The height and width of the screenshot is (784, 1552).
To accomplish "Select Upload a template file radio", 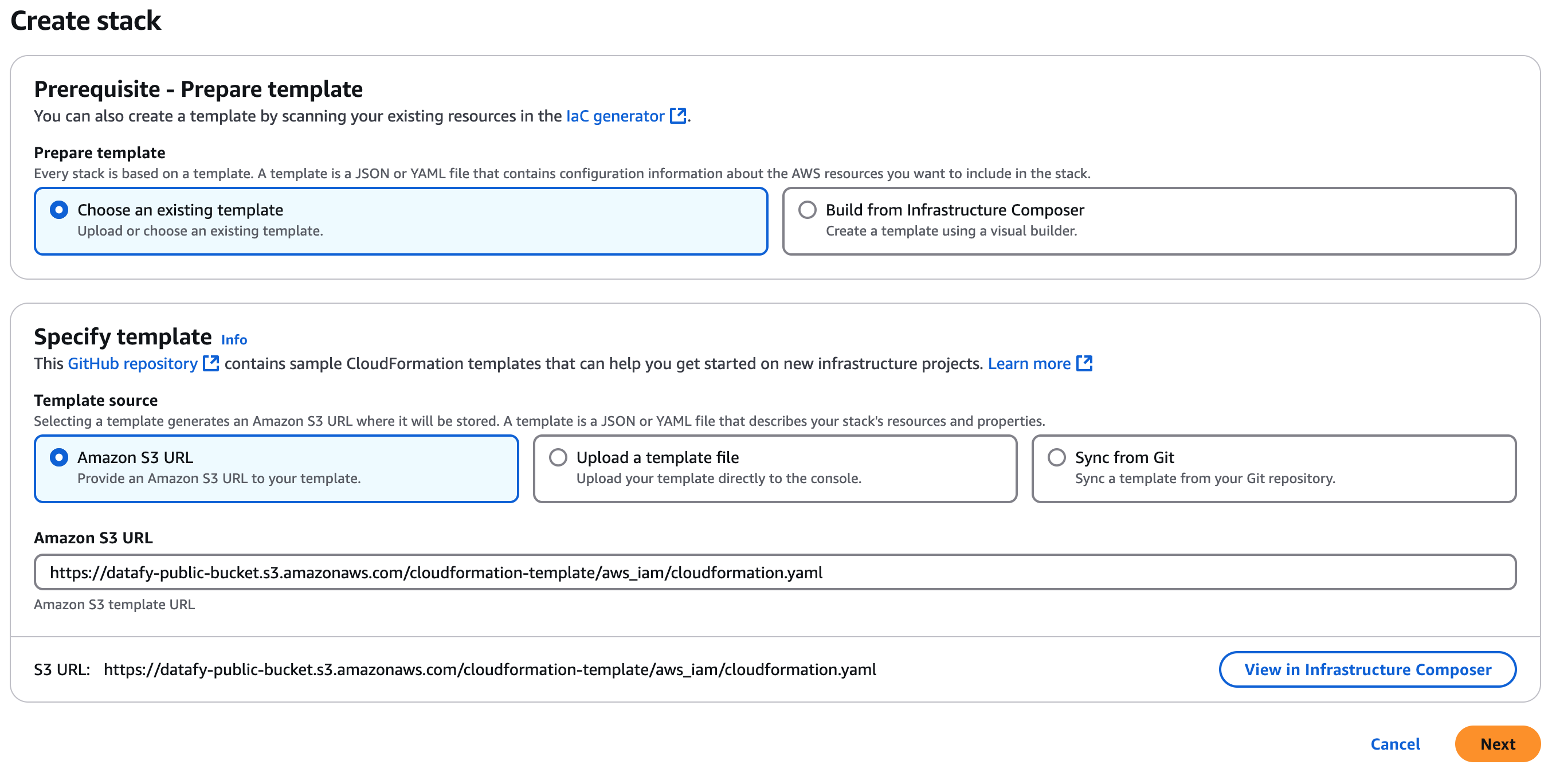I will (558, 457).
